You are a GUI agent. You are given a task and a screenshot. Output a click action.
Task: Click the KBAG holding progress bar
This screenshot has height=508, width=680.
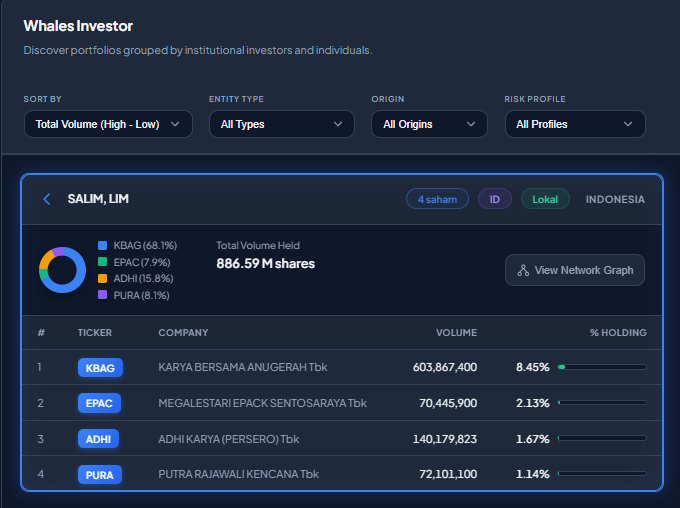[602, 367]
